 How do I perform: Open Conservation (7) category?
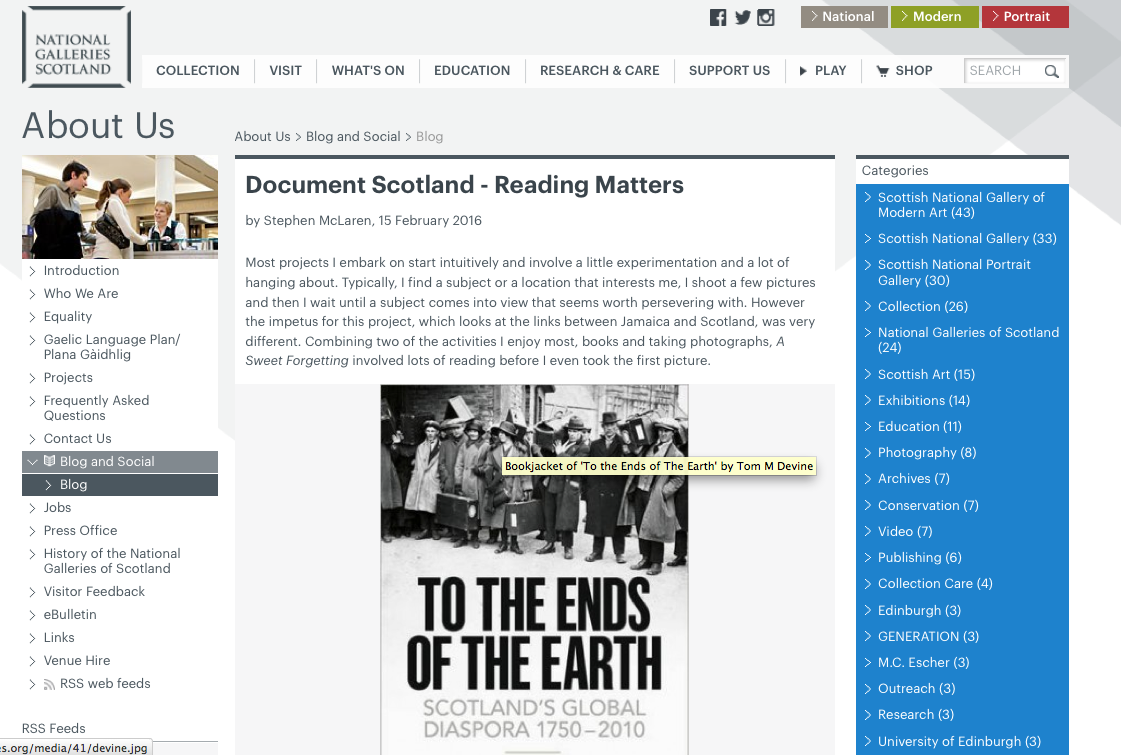(x=928, y=505)
